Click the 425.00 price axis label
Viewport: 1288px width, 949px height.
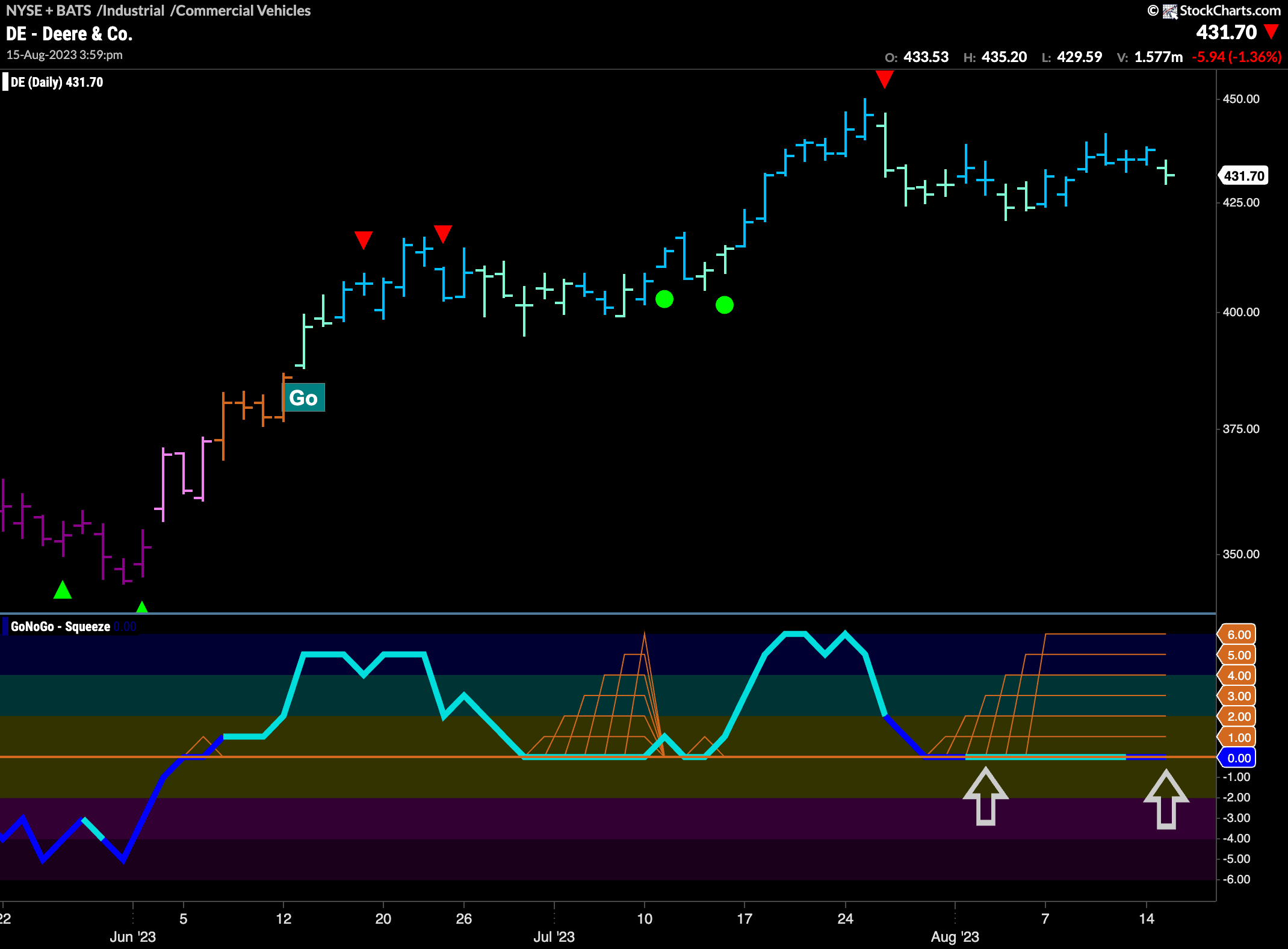[x=1241, y=202]
